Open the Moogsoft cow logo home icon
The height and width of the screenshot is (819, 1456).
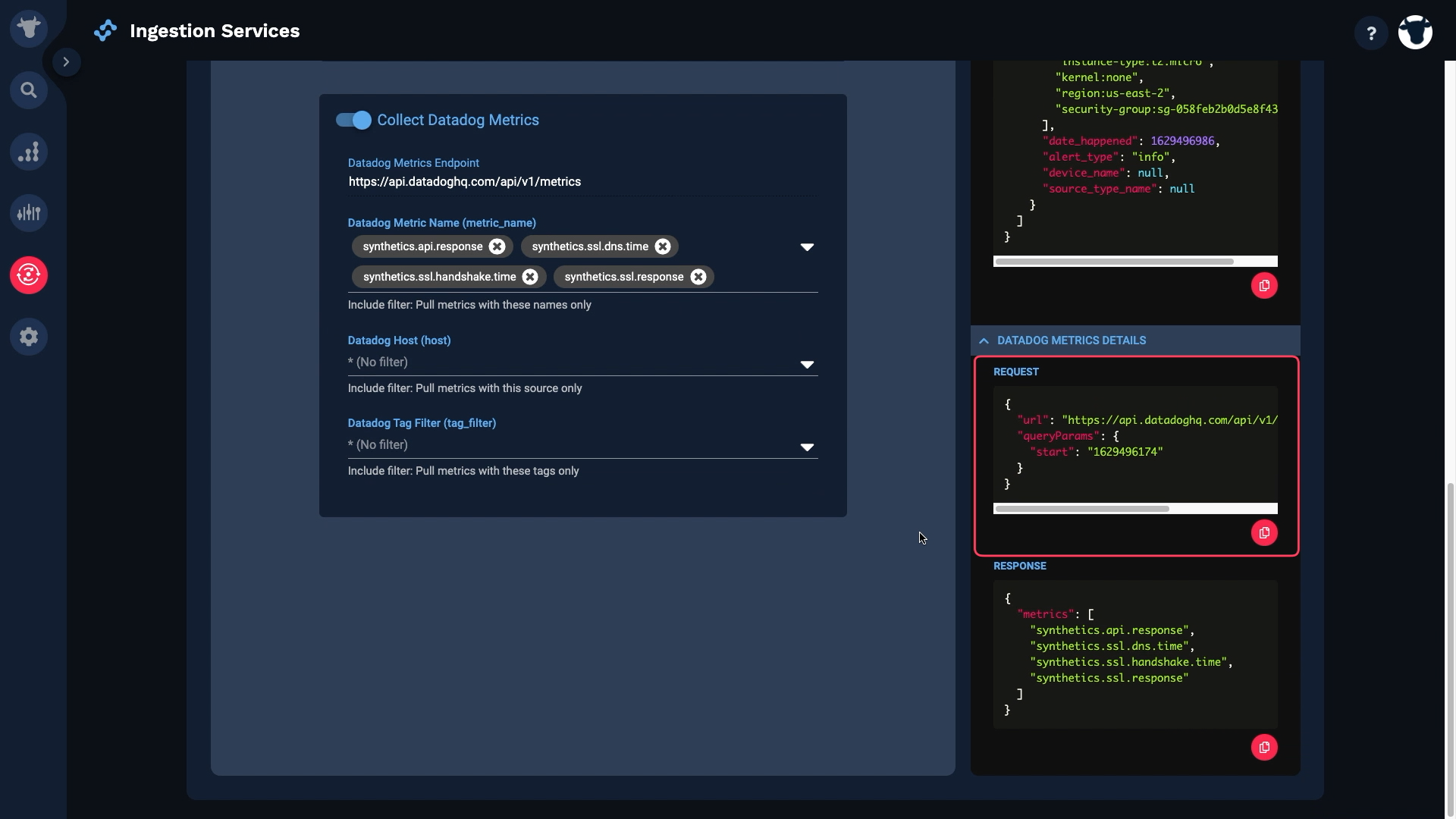29,29
